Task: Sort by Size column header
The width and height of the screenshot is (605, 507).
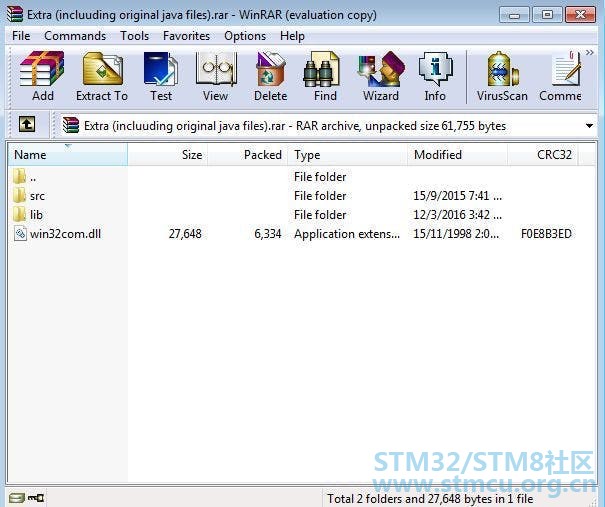Action: coord(168,154)
